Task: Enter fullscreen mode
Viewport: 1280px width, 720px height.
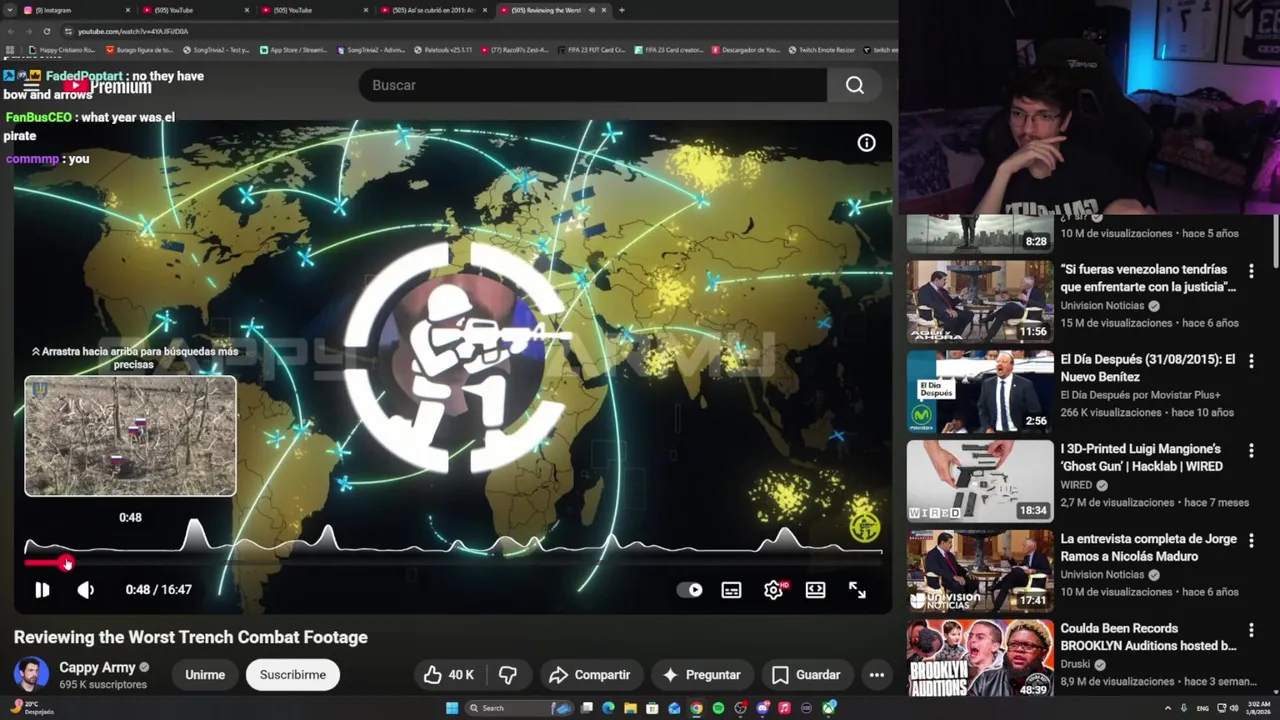Action: (857, 590)
